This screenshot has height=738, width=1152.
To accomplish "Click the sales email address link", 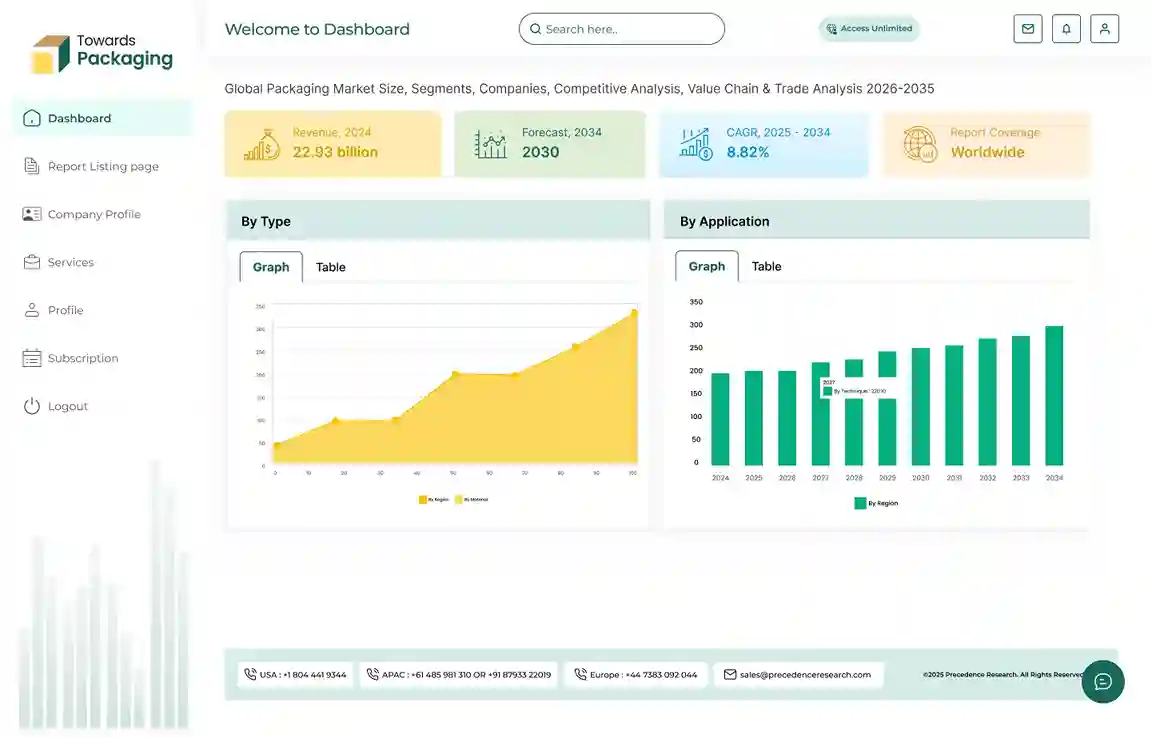I will coord(804,675).
